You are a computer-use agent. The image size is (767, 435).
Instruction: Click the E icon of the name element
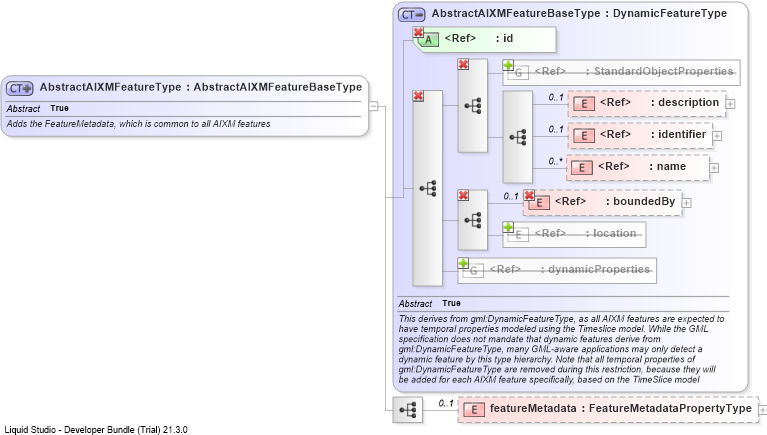pyautogui.click(x=582, y=168)
